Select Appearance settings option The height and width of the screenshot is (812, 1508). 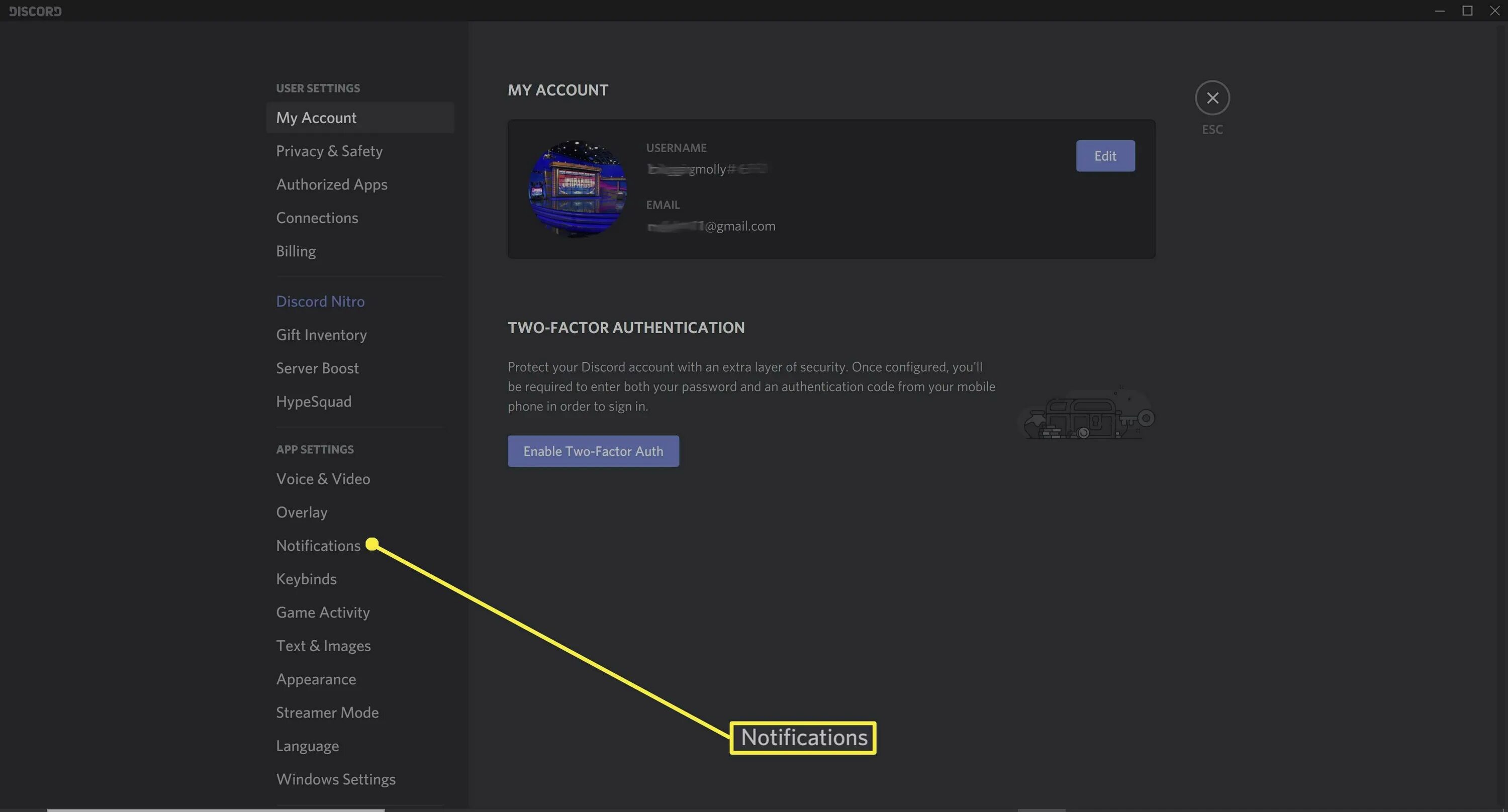tap(316, 679)
